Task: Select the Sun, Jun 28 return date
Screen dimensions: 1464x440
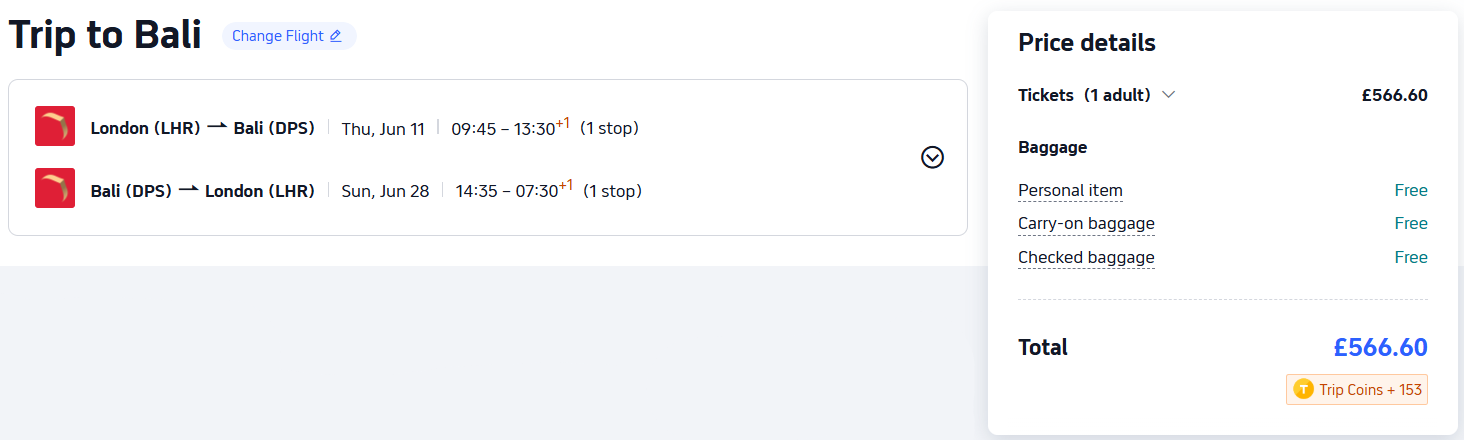Action: pos(385,190)
